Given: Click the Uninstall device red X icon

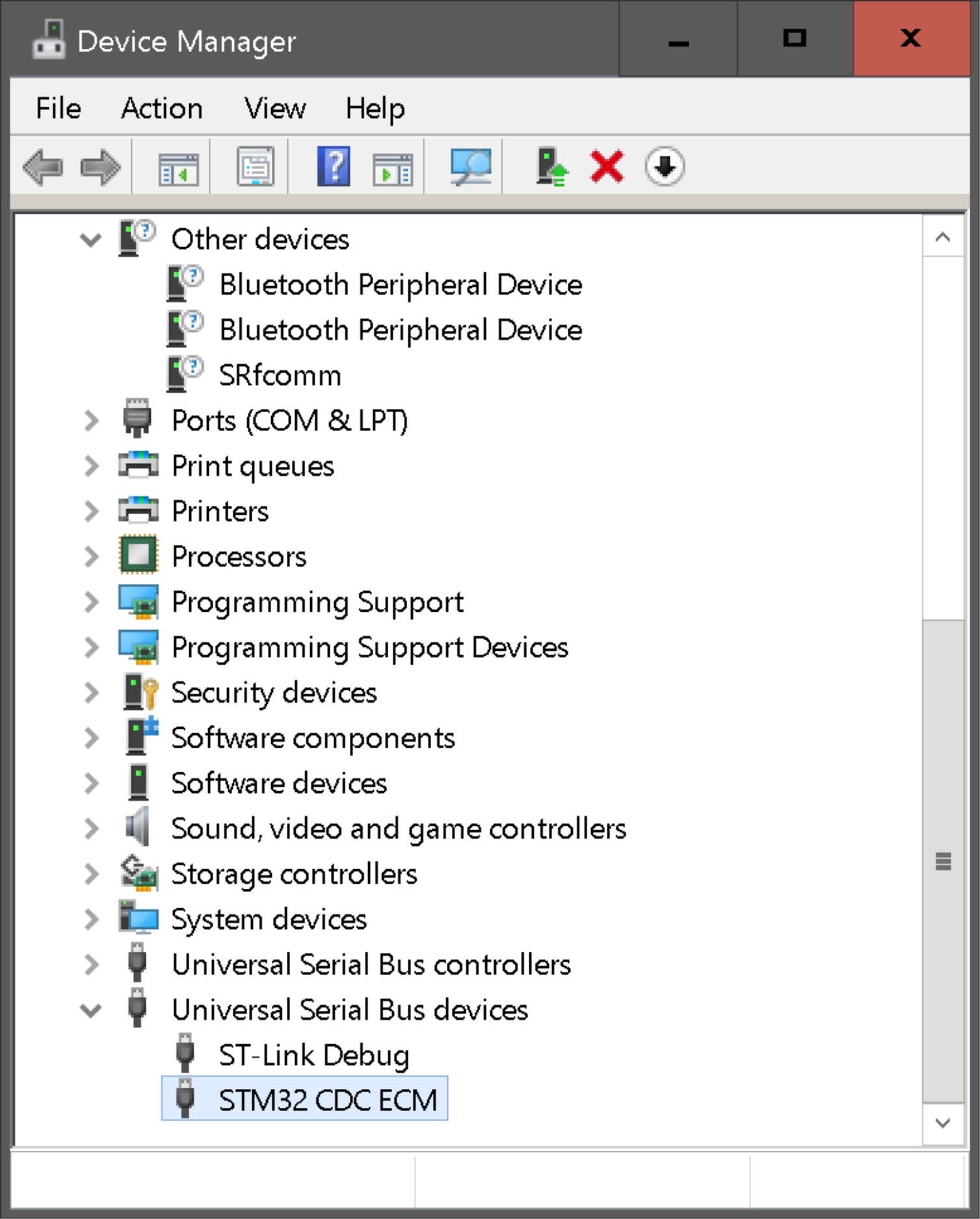Looking at the screenshot, I should pyautogui.click(x=606, y=167).
